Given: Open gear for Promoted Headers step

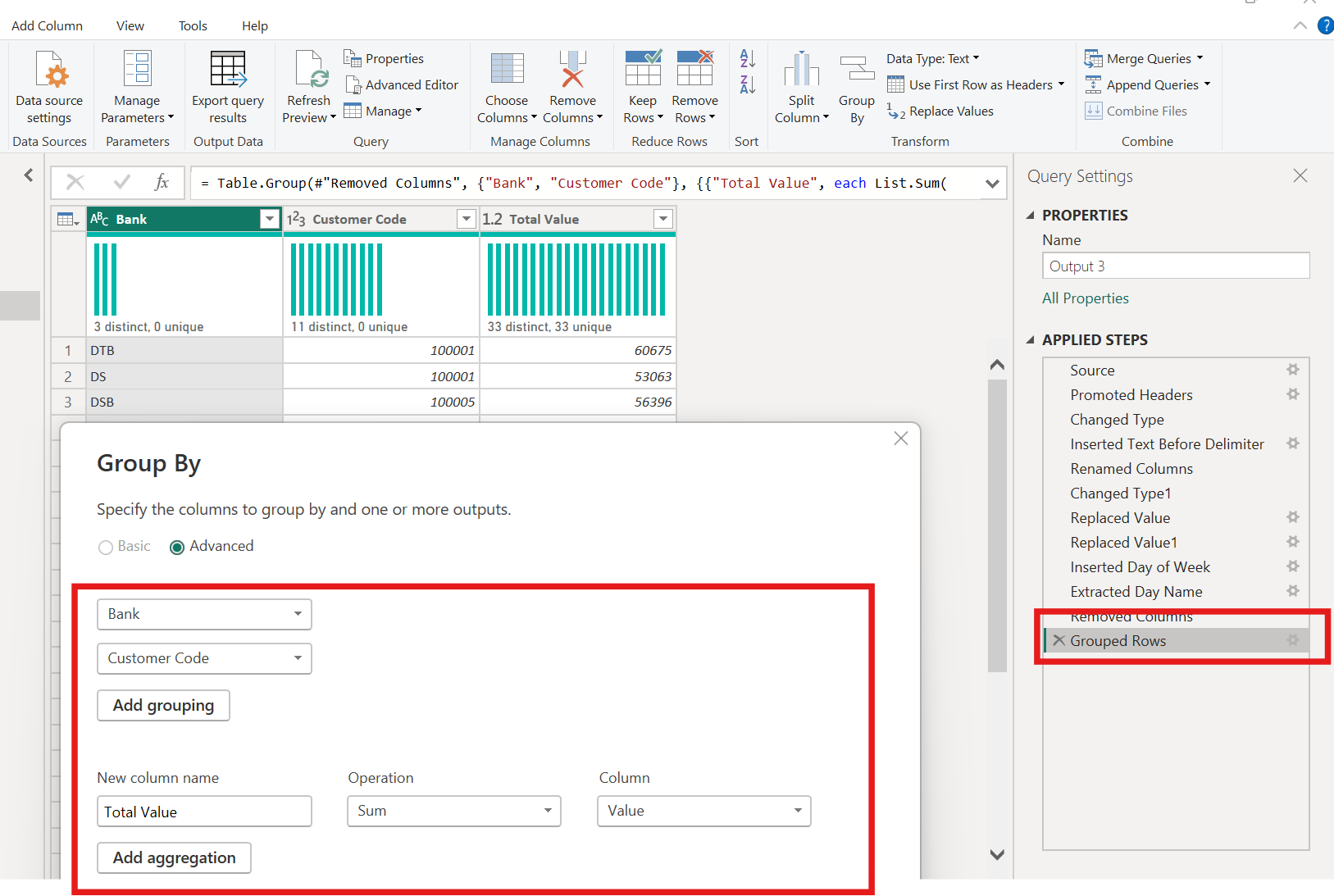Looking at the screenshot, I should [x=1293, y=394].
